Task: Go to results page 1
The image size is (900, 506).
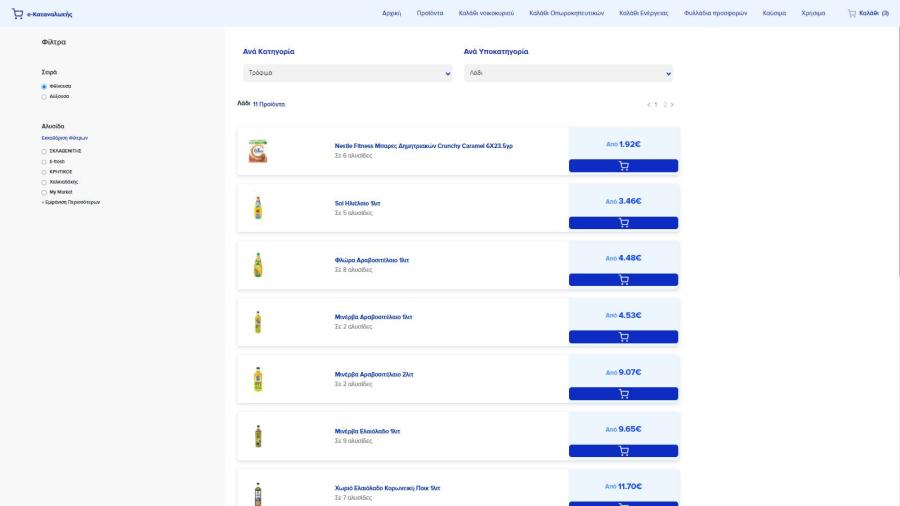Action: 656,104
